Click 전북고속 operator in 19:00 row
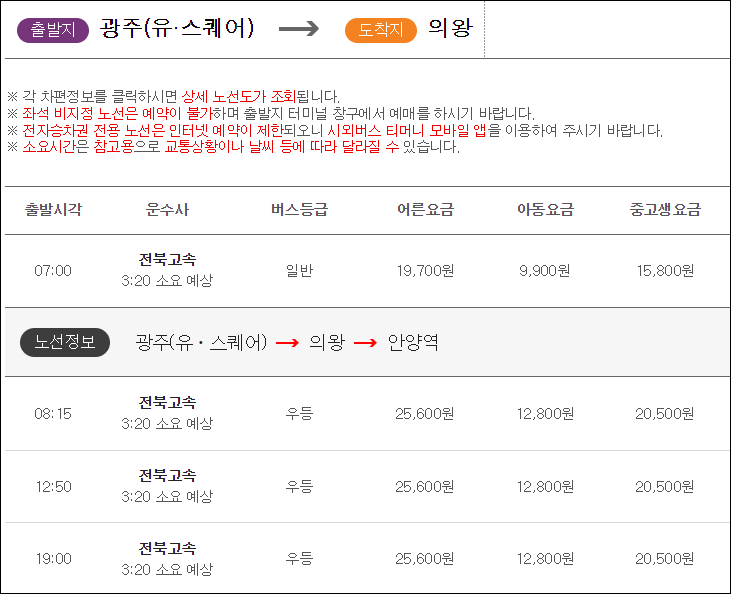The width and height of the screenshot is (731, 594). pos(167,548)
